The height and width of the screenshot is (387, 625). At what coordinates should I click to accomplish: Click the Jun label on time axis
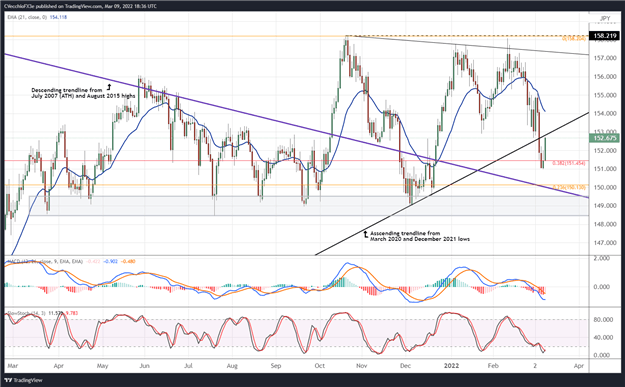click(x=145, y=366)
